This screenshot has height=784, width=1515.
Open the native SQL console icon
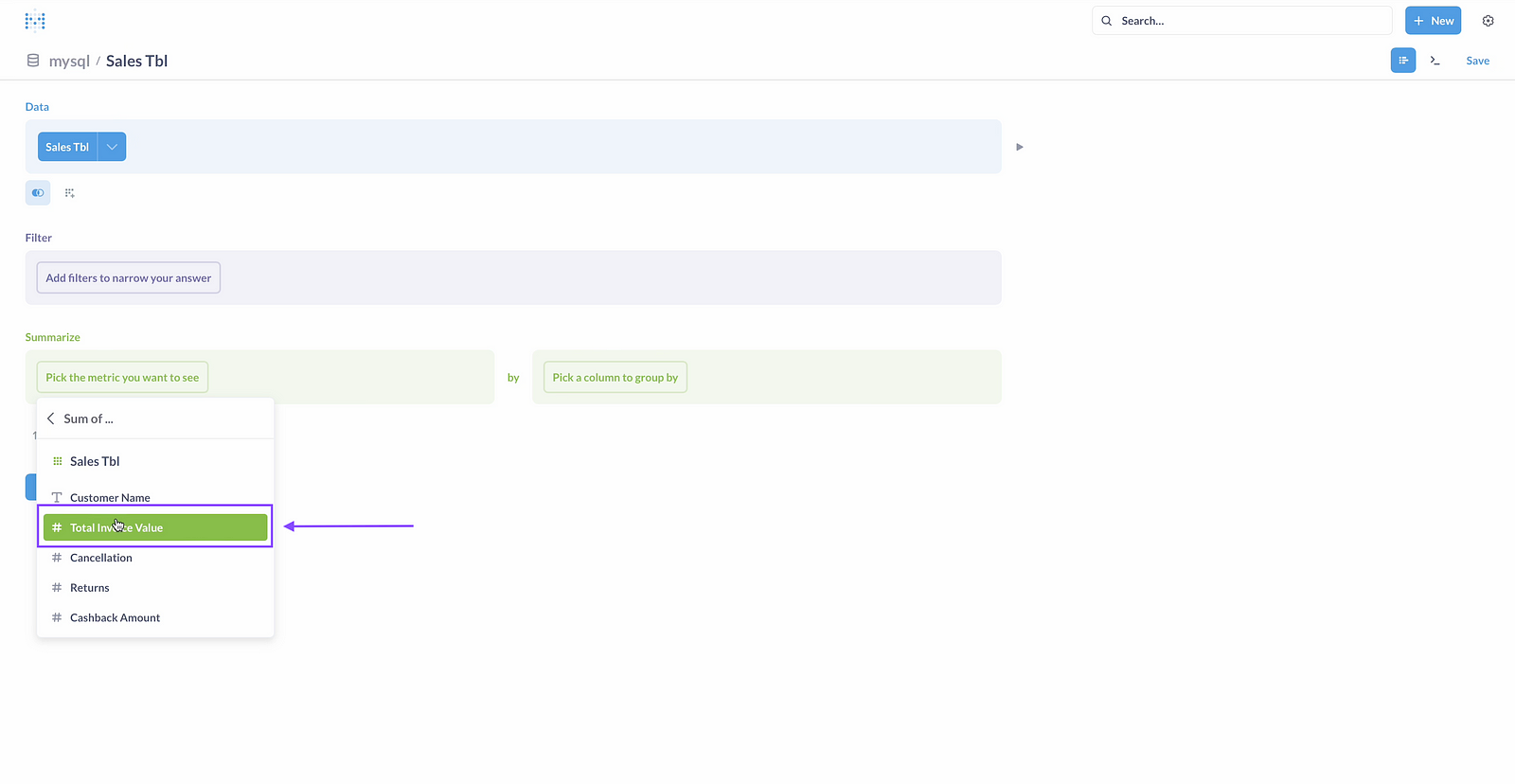coord(1435,61)
